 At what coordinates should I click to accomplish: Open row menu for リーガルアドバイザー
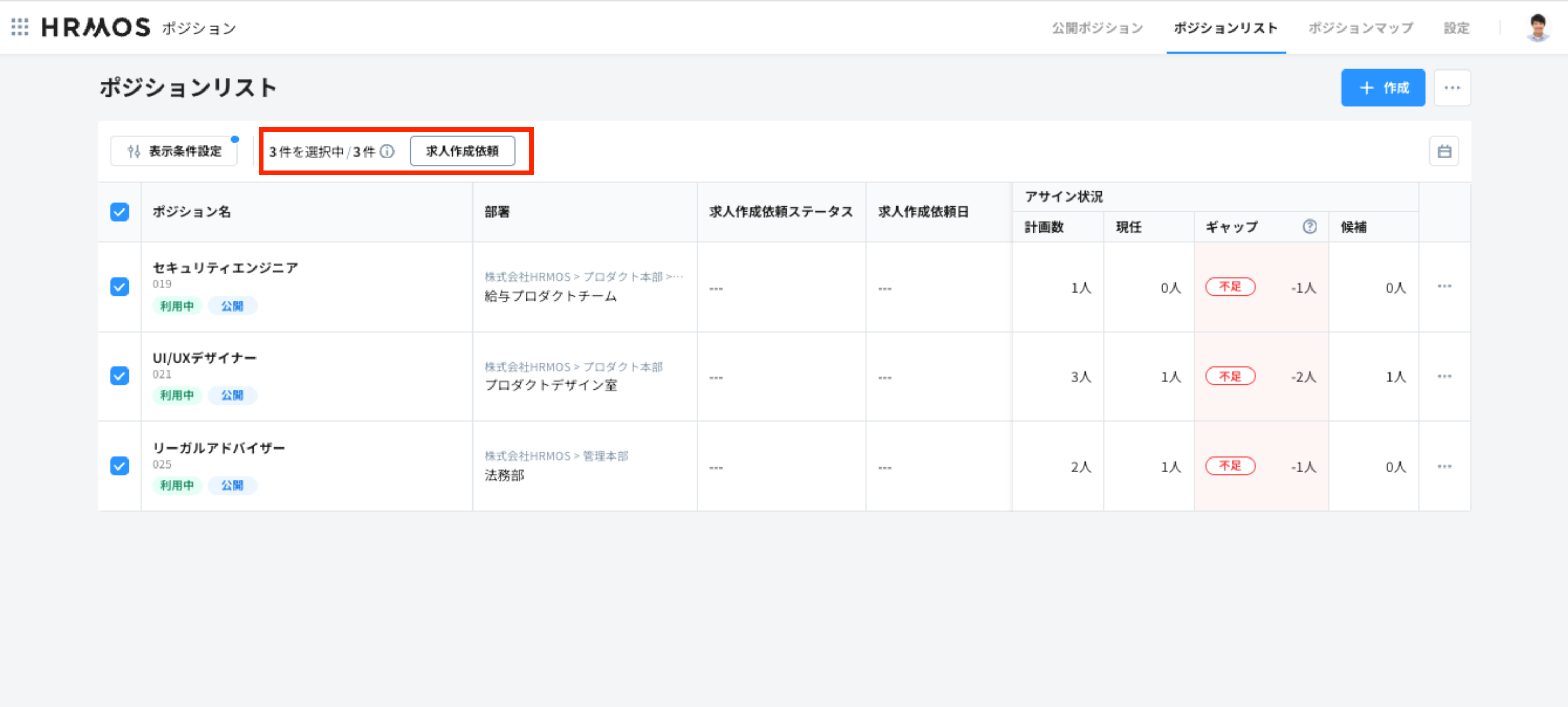1444,466
